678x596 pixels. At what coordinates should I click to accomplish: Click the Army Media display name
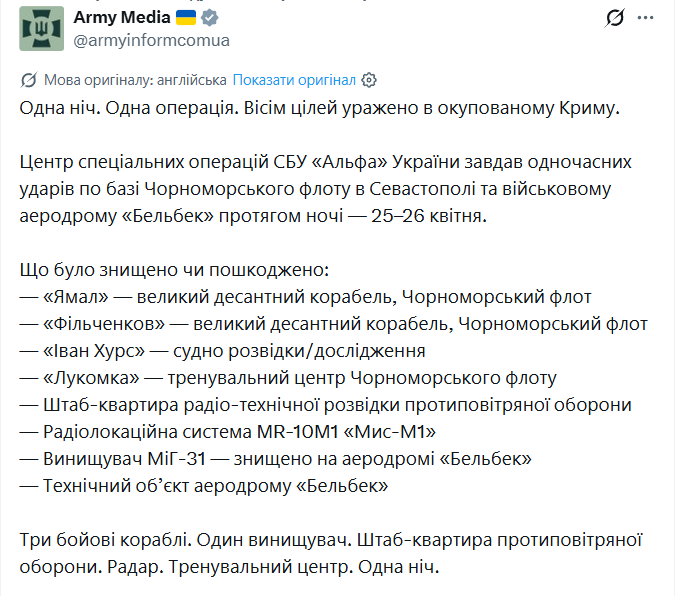pyautogui.click(x=121, y=18)
